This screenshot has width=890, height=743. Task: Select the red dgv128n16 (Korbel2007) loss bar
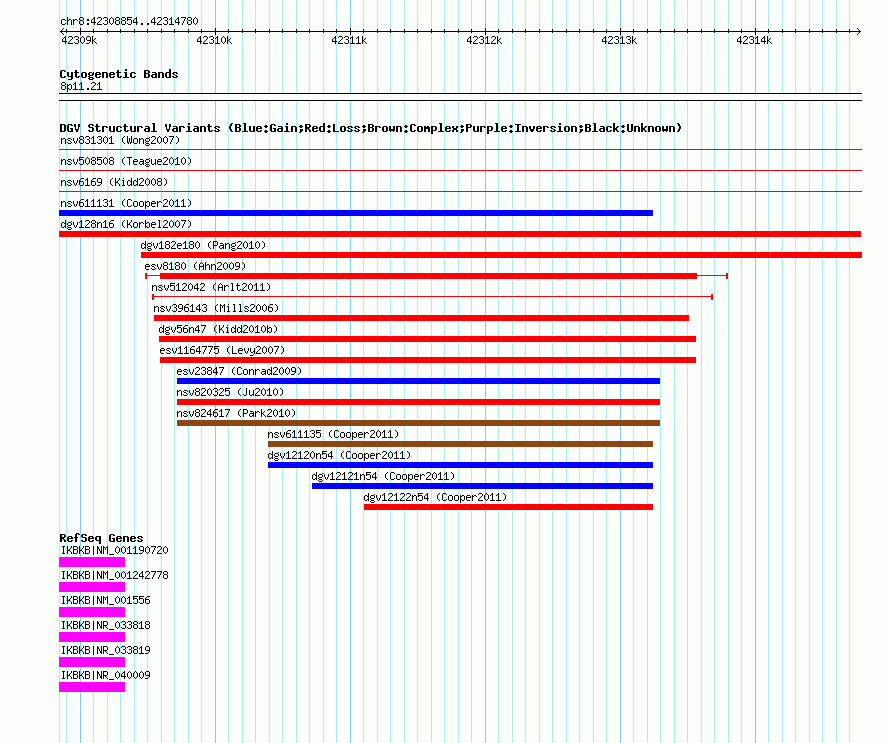pos(460,234)
